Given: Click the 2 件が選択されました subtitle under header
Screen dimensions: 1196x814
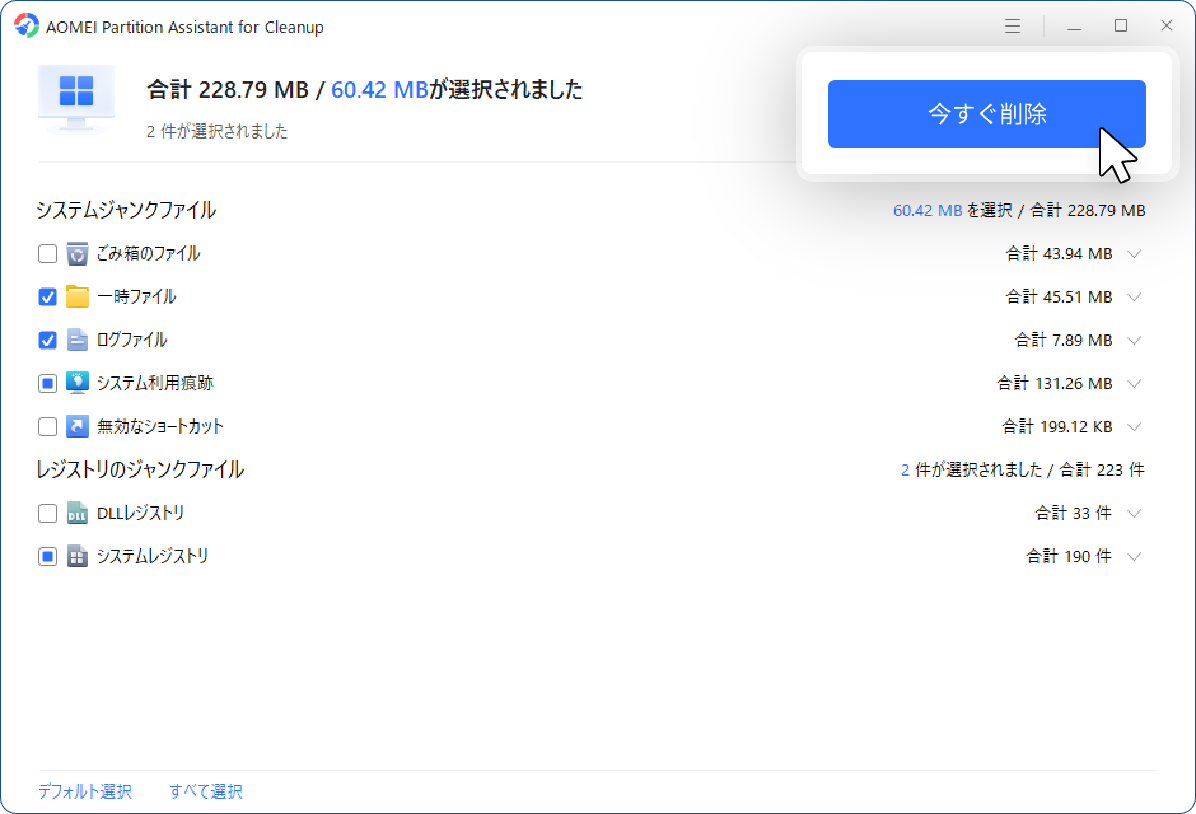Looking at the screenshot, I should (x=217, y=131).
